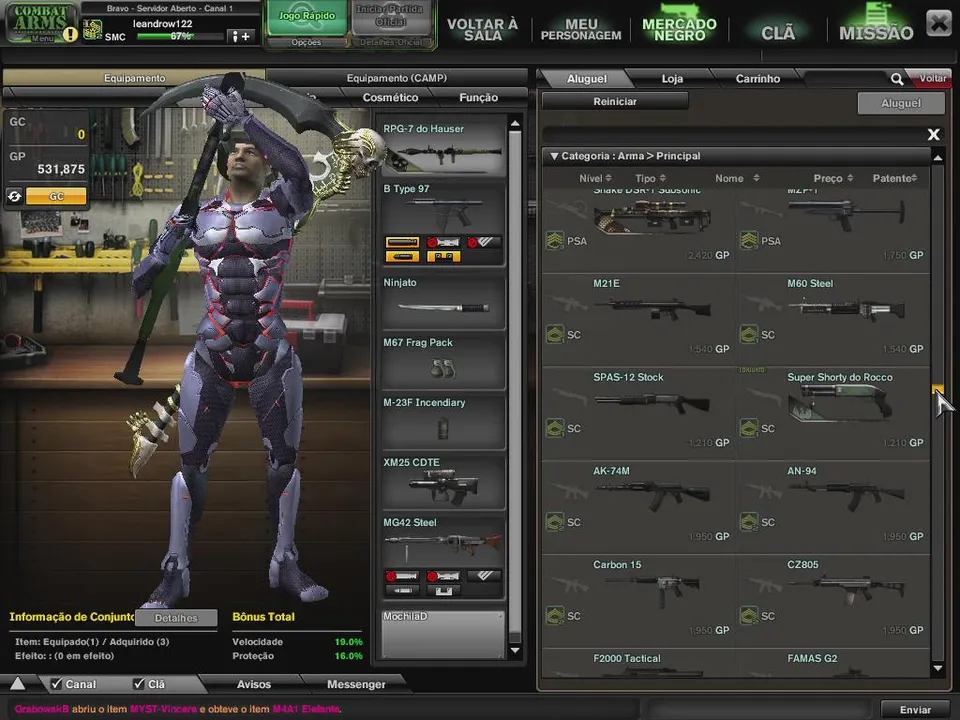Image resolution: width=960 pixels, height=720 pixels.
Task: Switch to Equipamento (CAMP) tab
Action: 397,78
